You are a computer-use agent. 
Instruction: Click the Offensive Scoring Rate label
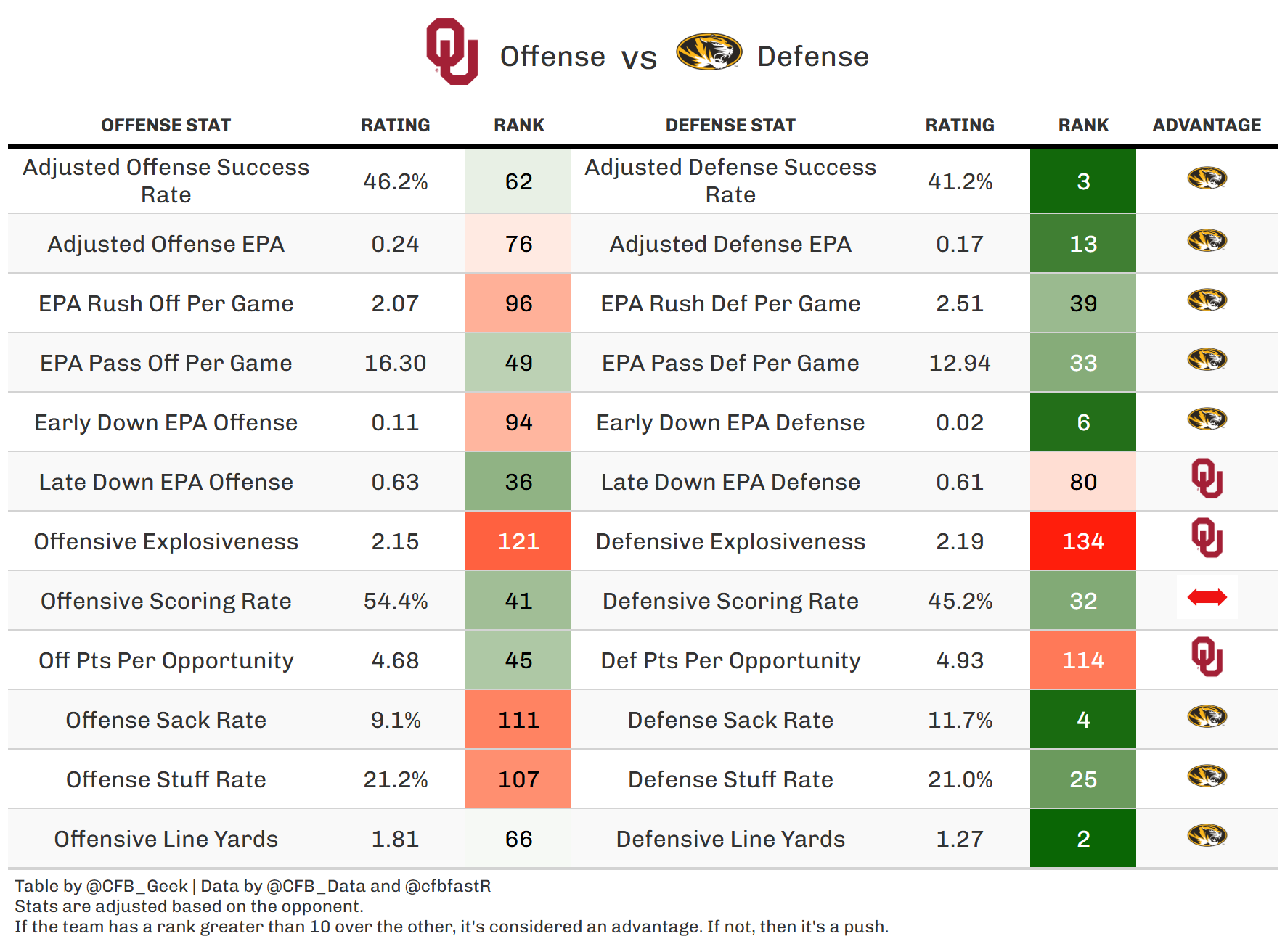tap(166, 601)
